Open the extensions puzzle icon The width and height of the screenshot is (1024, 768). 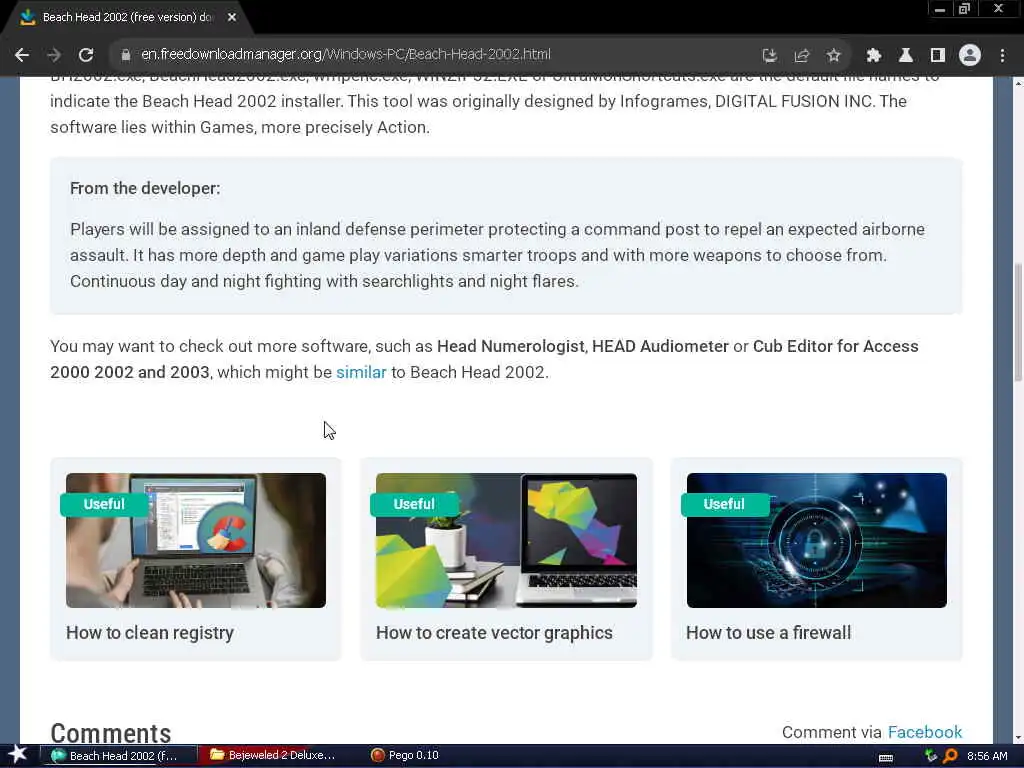pos(874,56)
